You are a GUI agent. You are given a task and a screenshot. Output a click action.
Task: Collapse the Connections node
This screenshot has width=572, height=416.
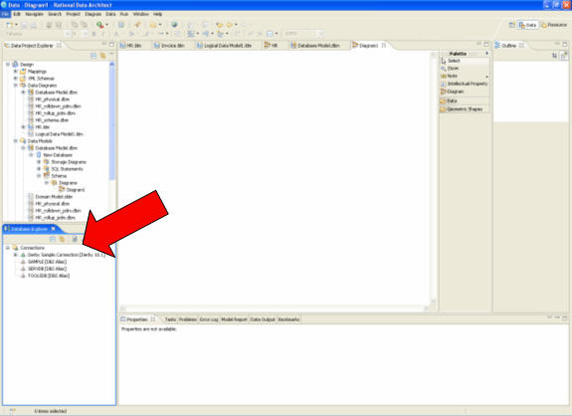click(x=8, y=247)
